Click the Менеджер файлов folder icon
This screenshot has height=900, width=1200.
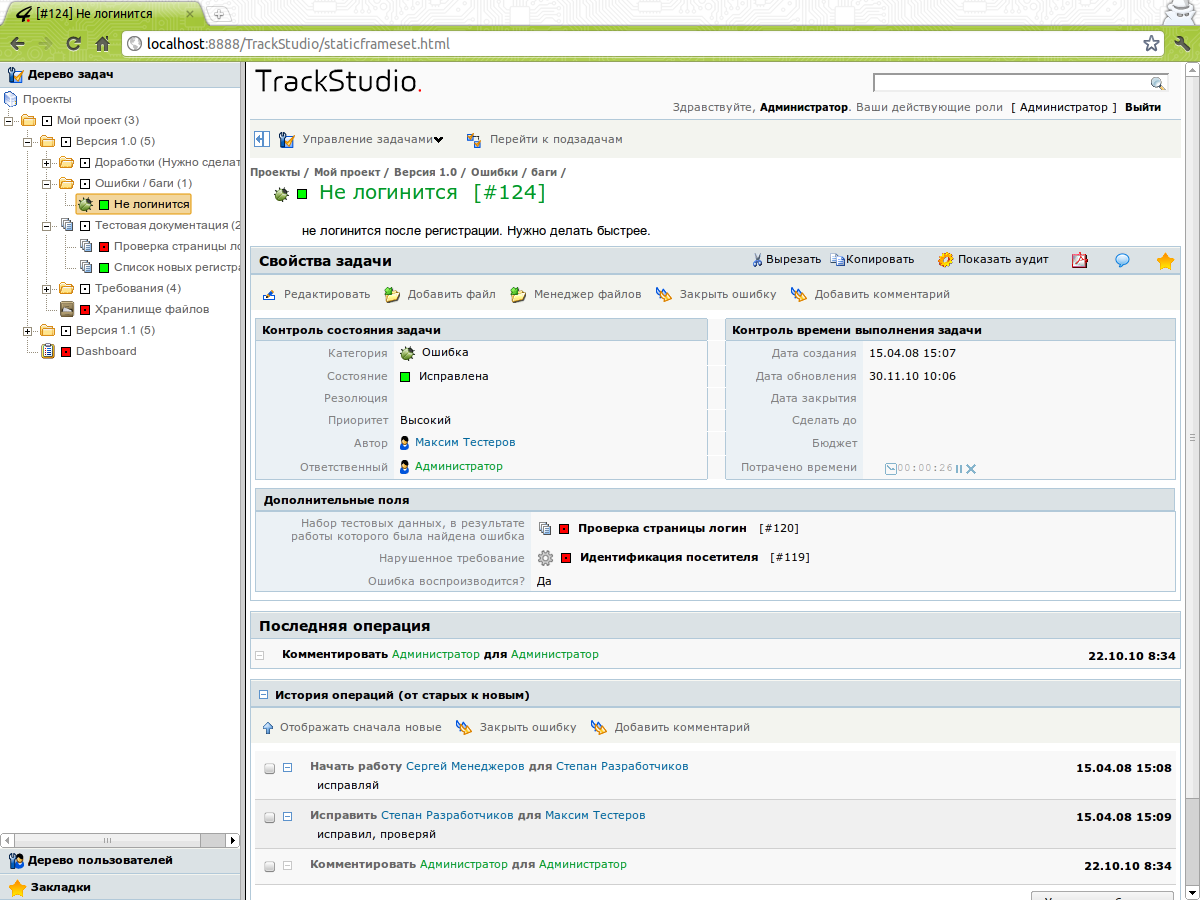pos(518,295)
